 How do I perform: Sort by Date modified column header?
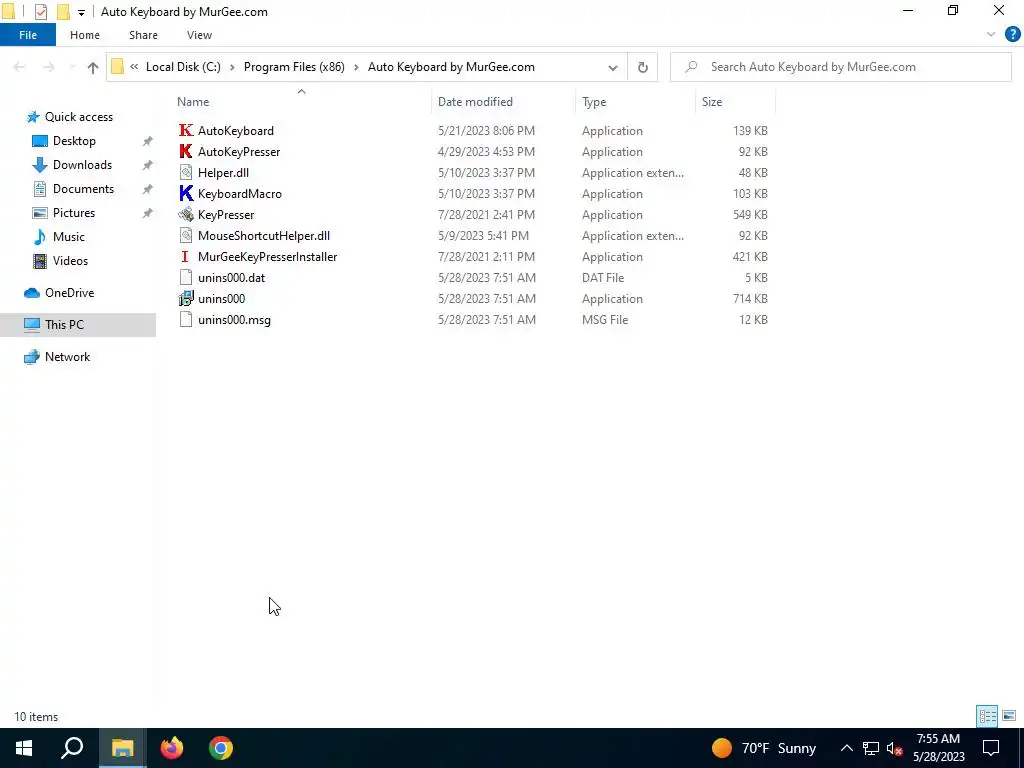(x=504, y=102)
